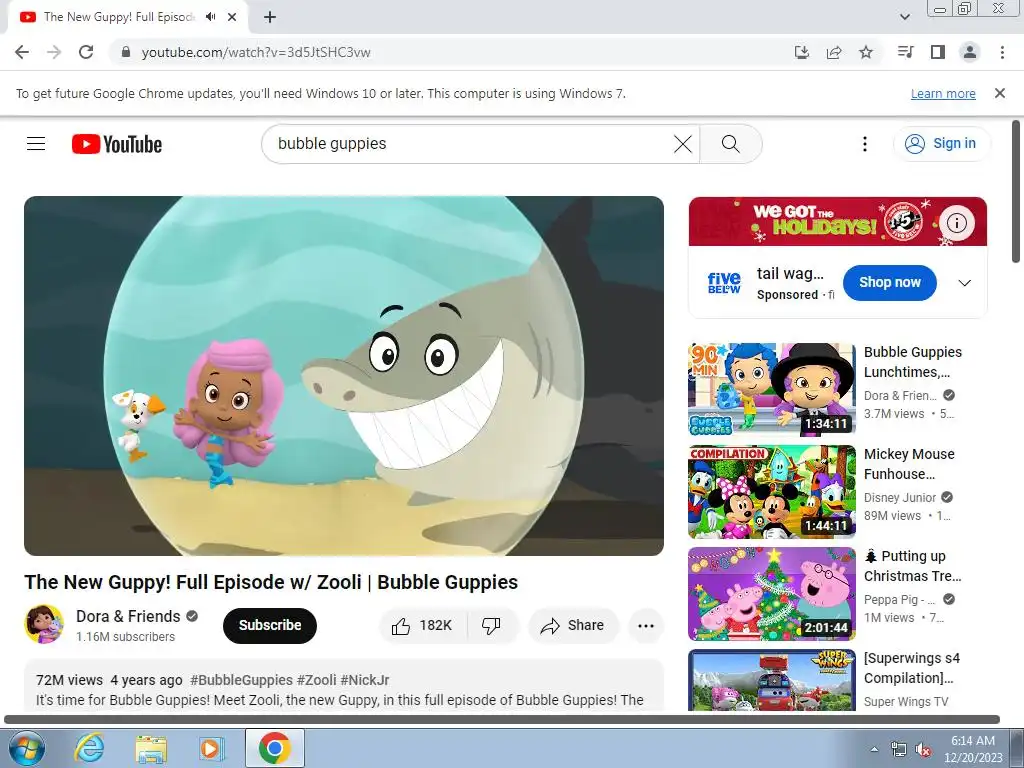Mute tab via speaker icon on tab
1024x768 pixels.
point(210,17)
